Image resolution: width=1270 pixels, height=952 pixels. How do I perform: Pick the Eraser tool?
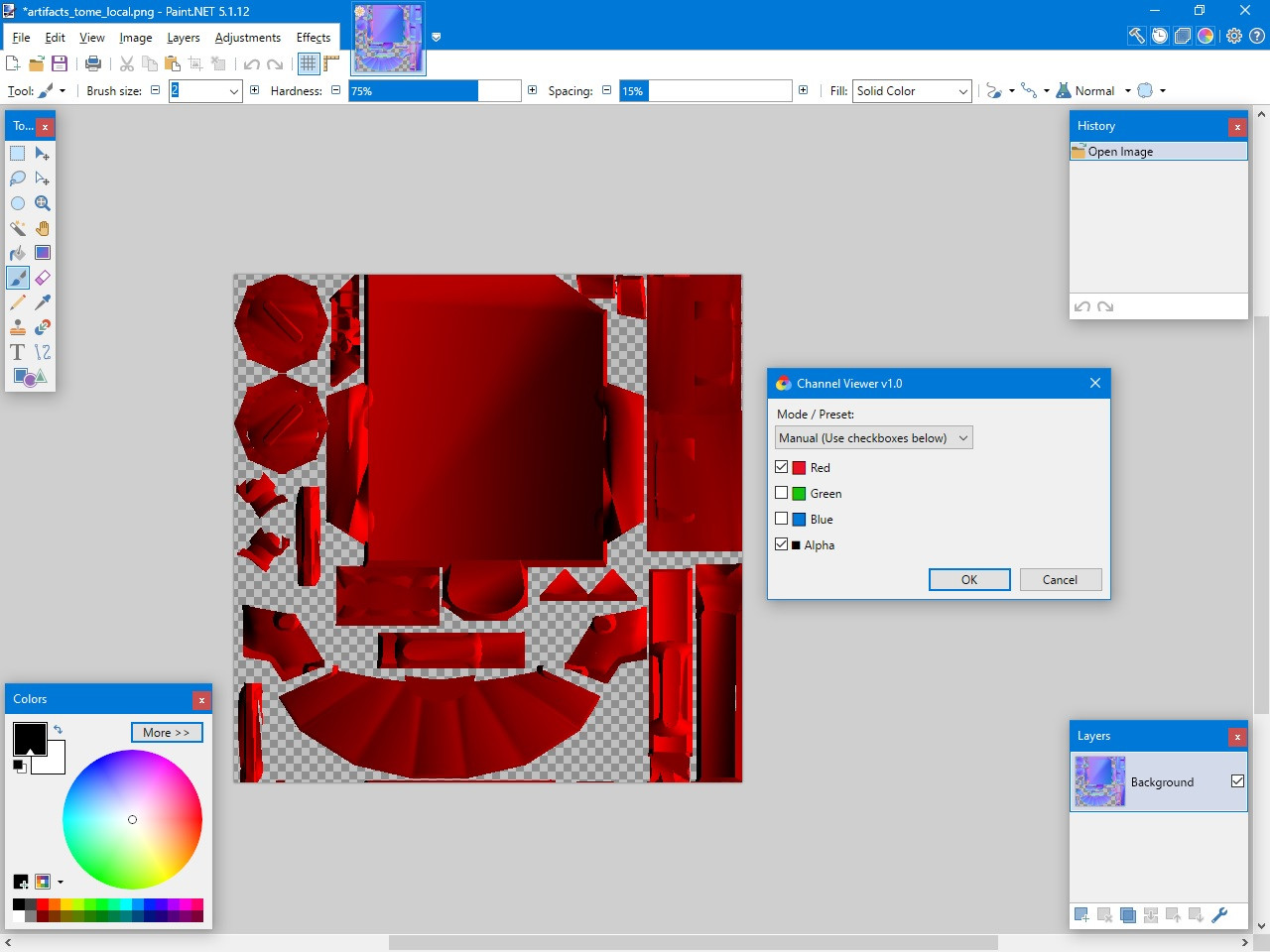click(43, 278)
